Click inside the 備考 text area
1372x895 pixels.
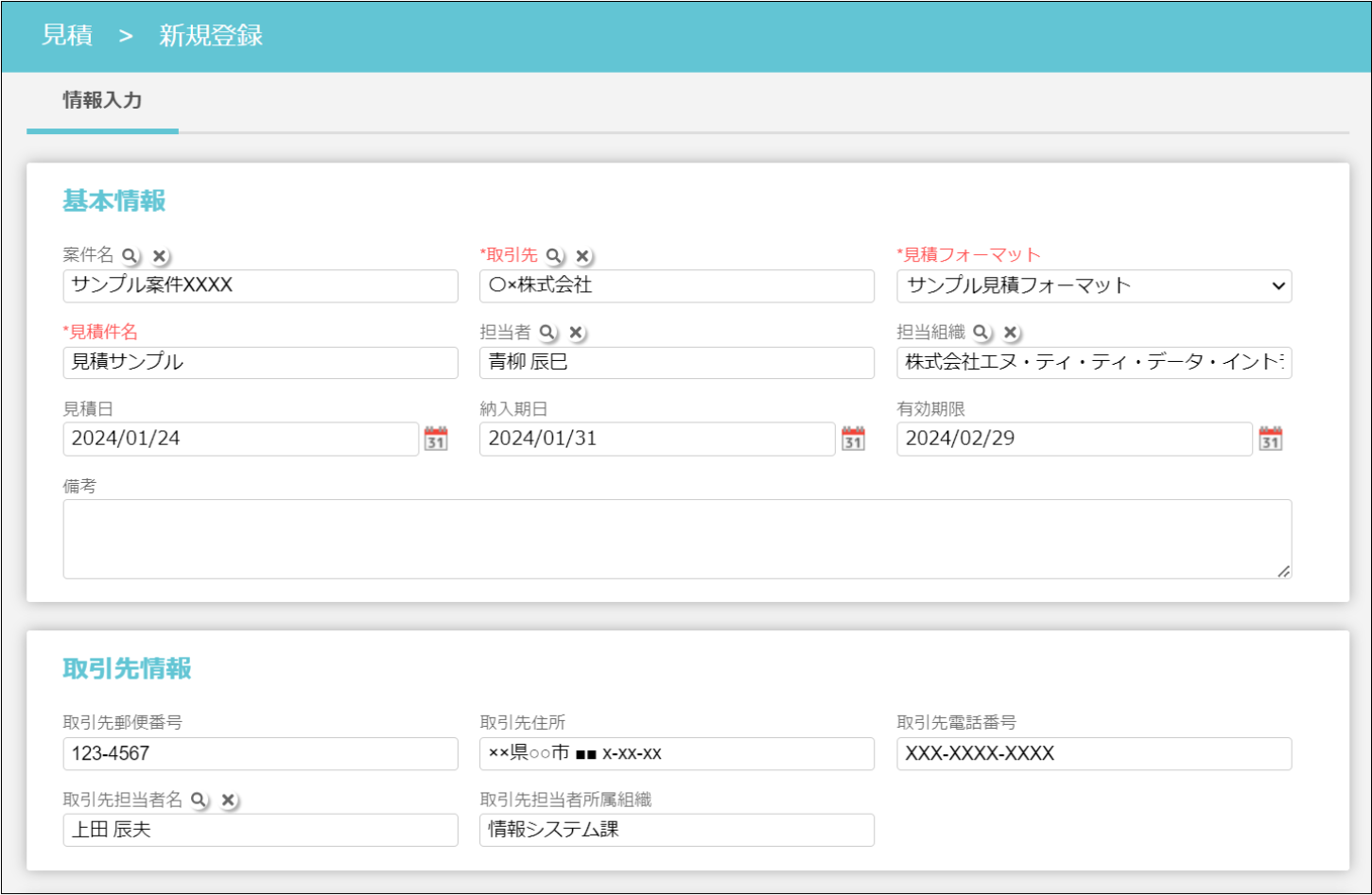(677, 539)
